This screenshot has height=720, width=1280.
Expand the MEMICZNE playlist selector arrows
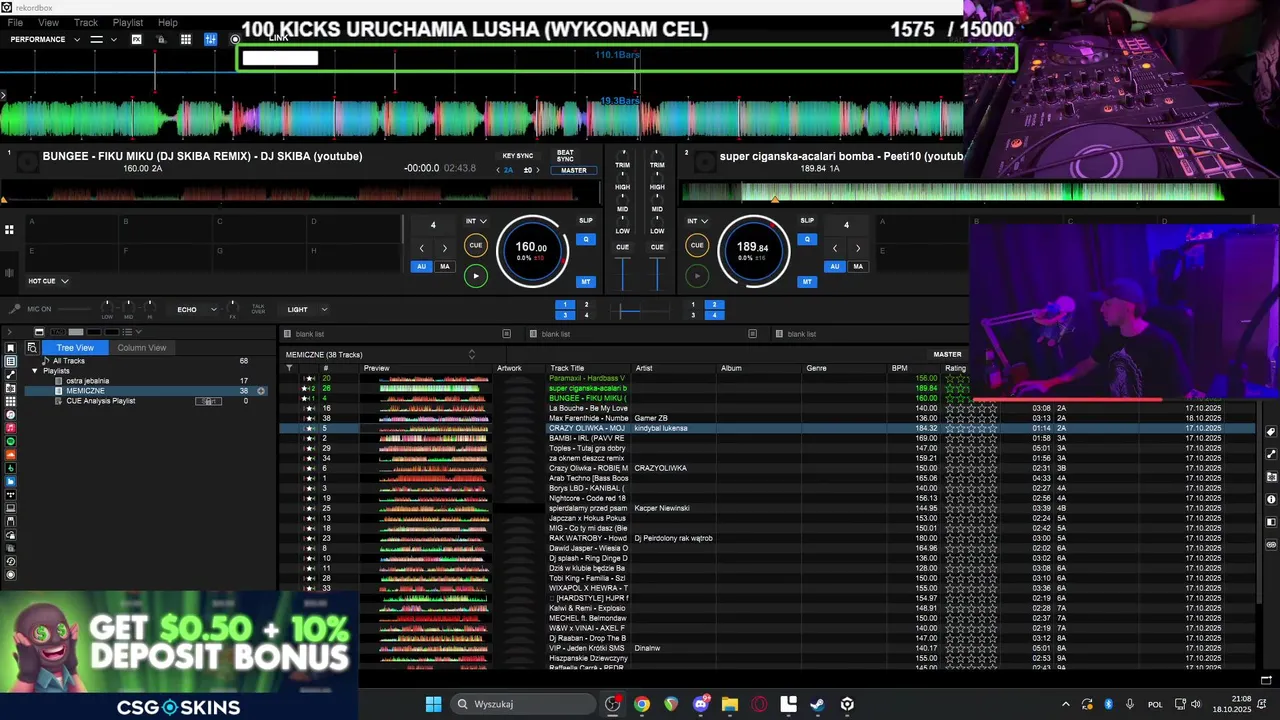(472, 354)
